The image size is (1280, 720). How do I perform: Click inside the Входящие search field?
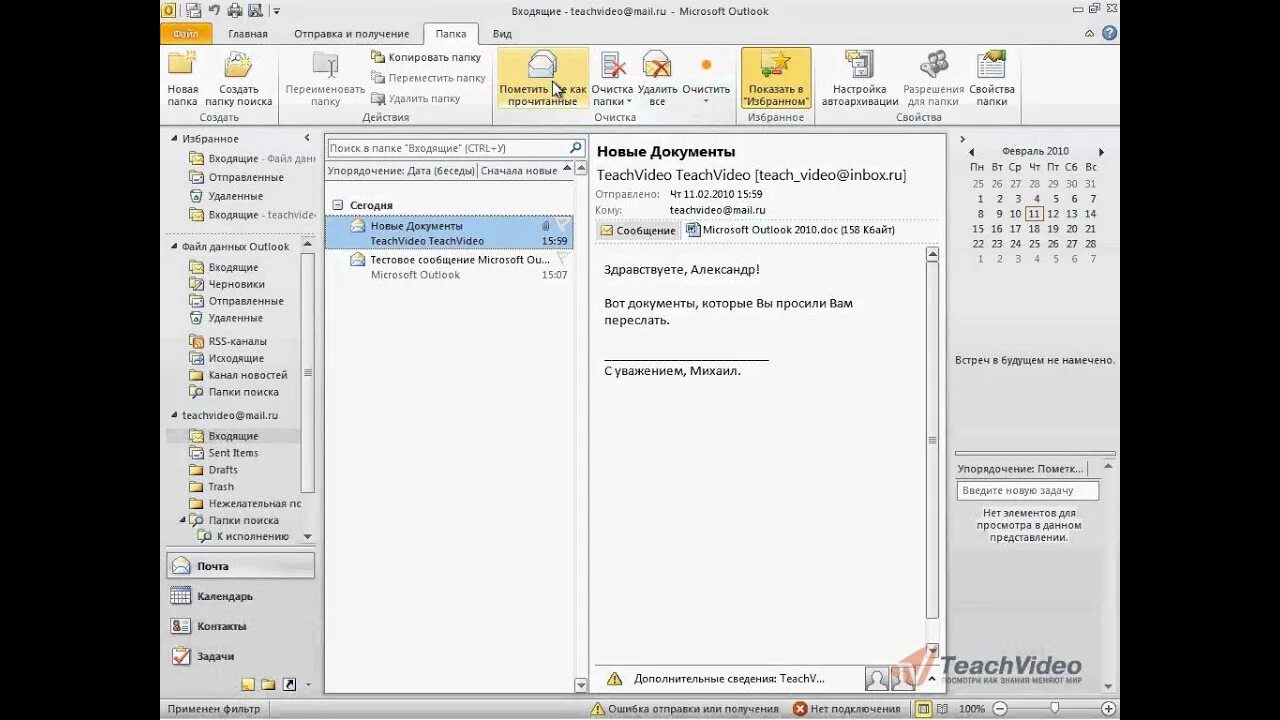click(x=447, y=148)
